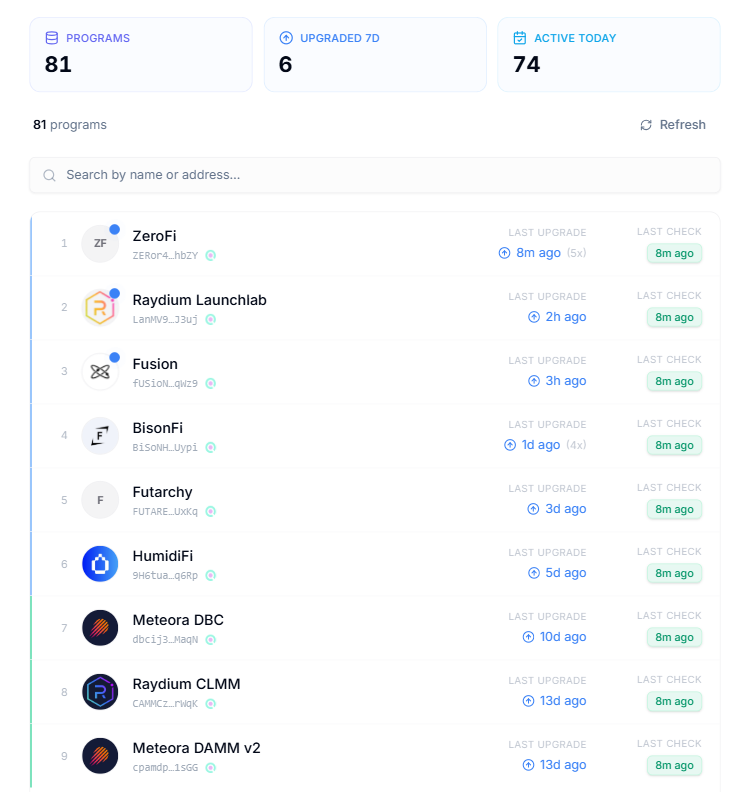Click the '(5x)' upgrade count in ZeroFi row
751x792 pixels.
[576, 253]
